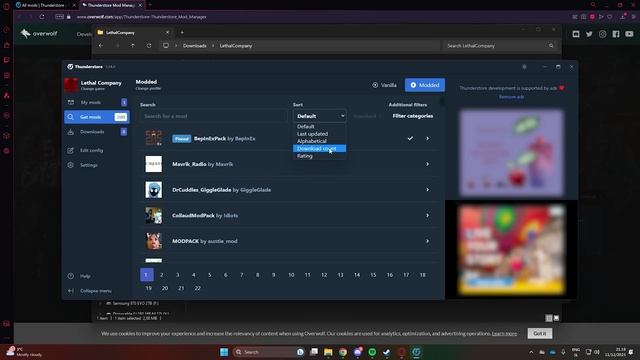Open the Learn more cookie link
This screenshot has height=360, width=640.
click(x=504, y=333)
